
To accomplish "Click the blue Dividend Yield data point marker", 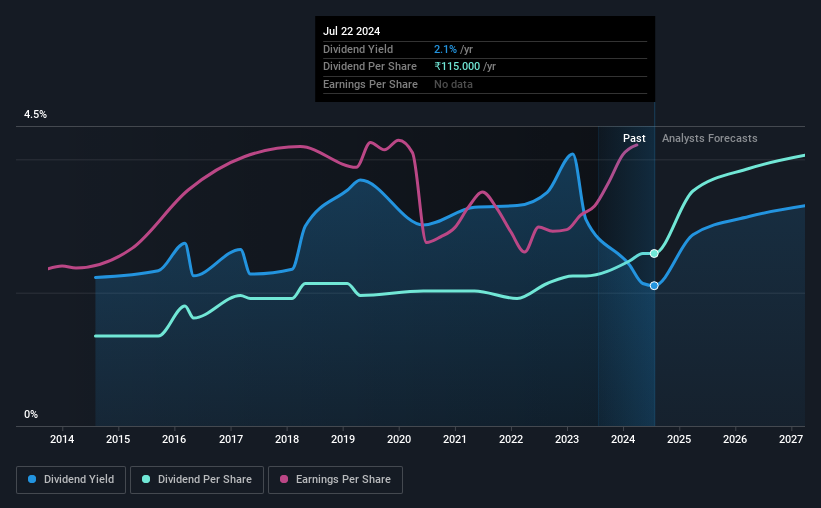I will (654, 285).
